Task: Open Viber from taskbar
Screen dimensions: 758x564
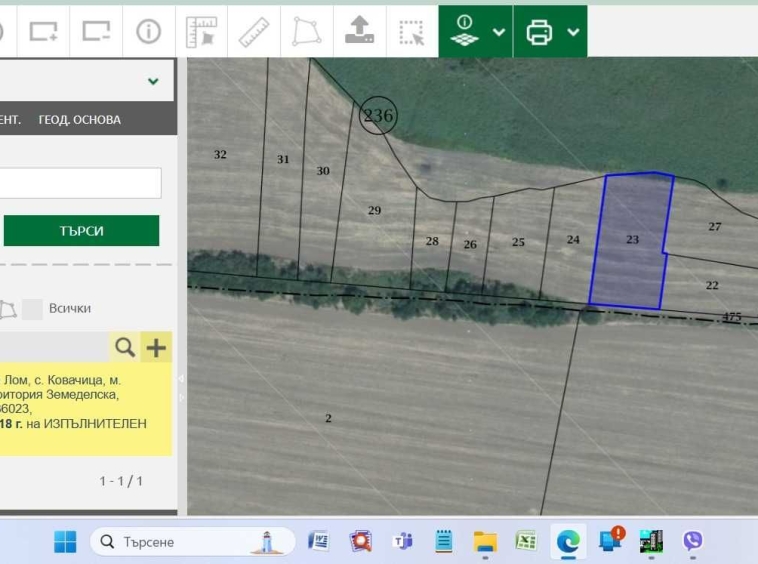Action: pos(692,541)
